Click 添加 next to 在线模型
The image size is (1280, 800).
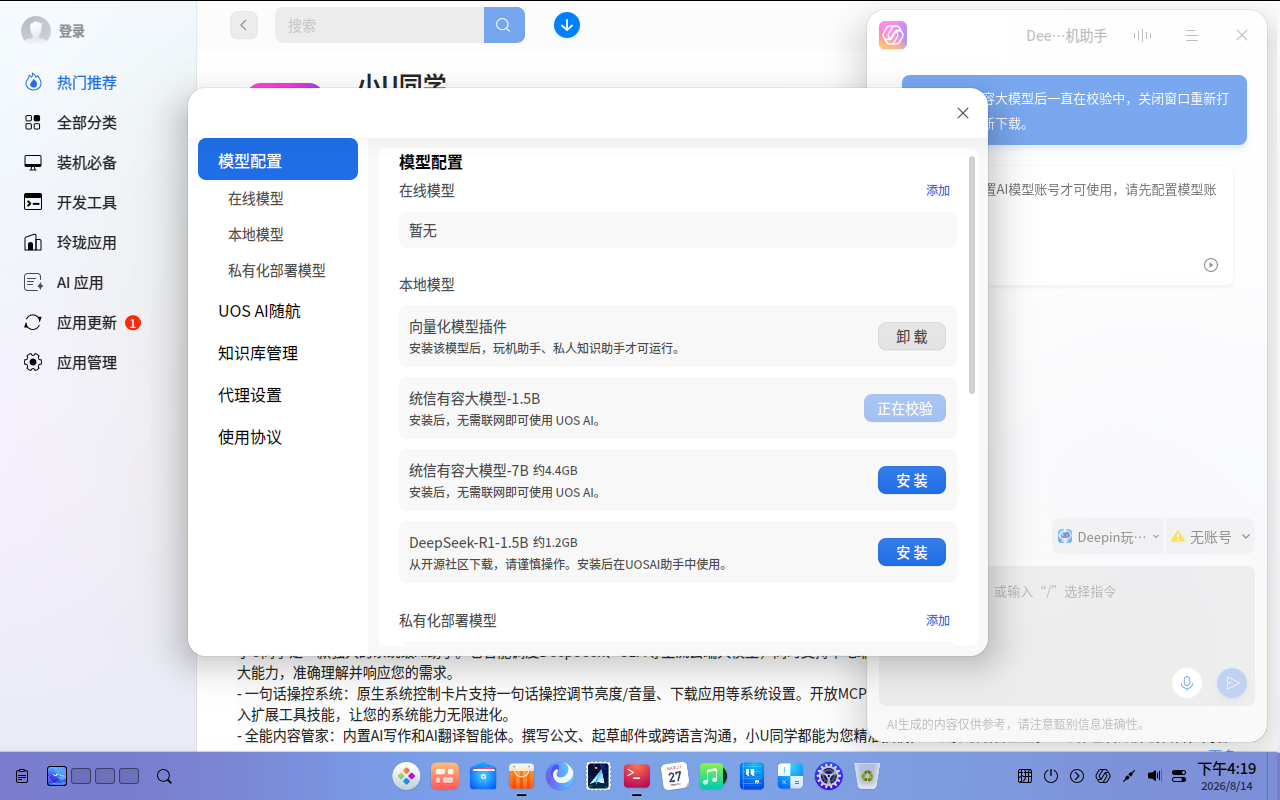click(938, 190)
